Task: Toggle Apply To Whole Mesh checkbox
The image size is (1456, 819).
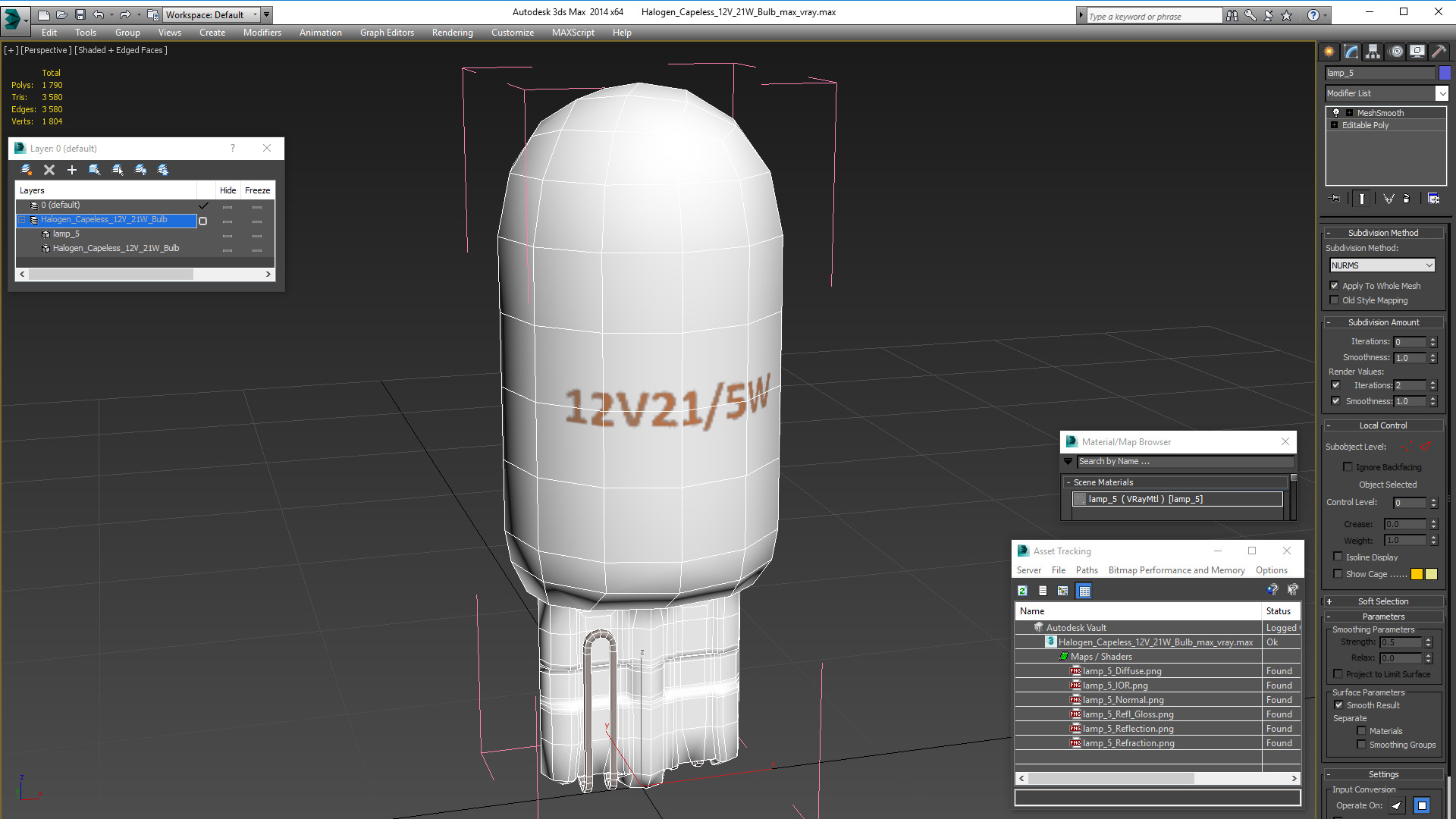Action: coord(1335,286)
